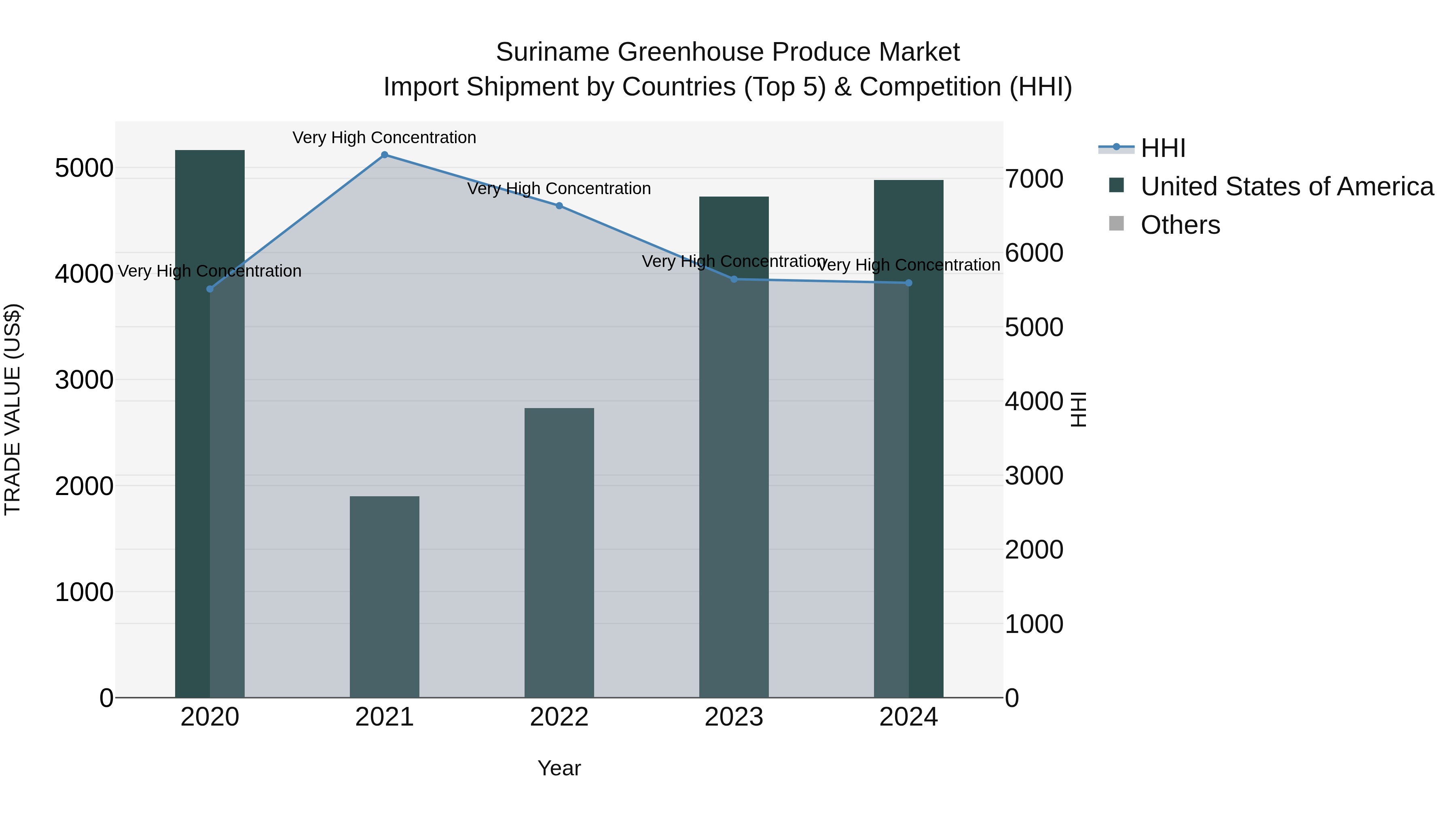Click the 2021 trade value bar
Image resolution: width=1456 pixels, height=819 pixels.
tap(384, 597)
